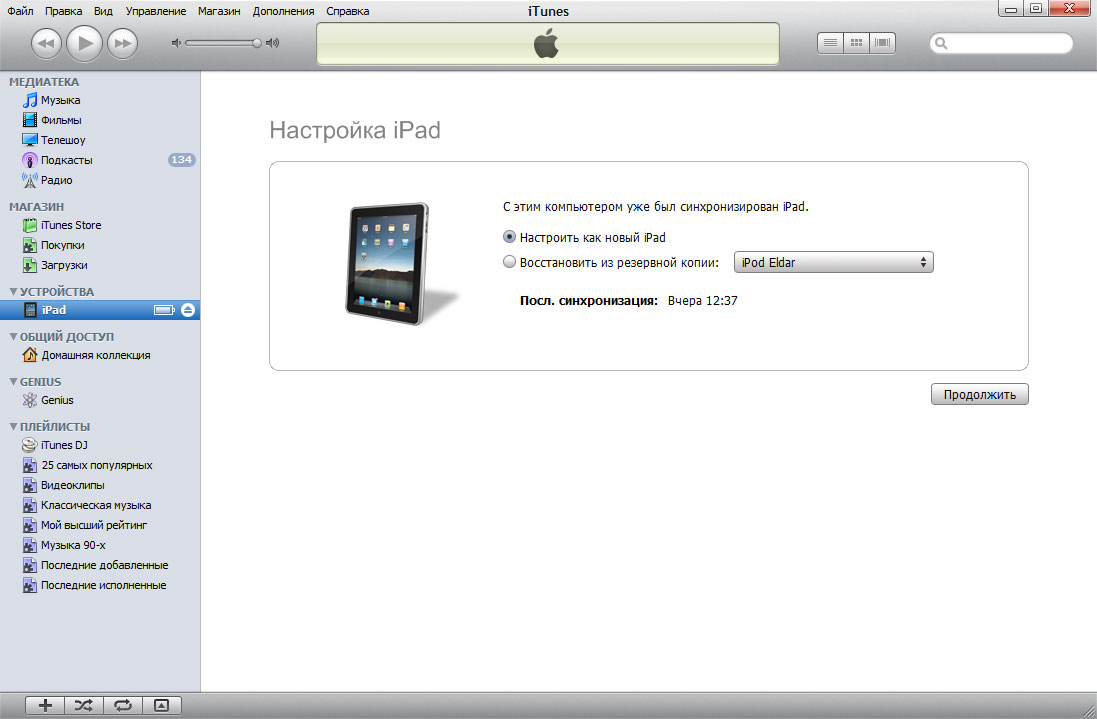Click the iPad thumbnail image
The width and height of the screenshot is (1097, 719).
coord(401,264)
